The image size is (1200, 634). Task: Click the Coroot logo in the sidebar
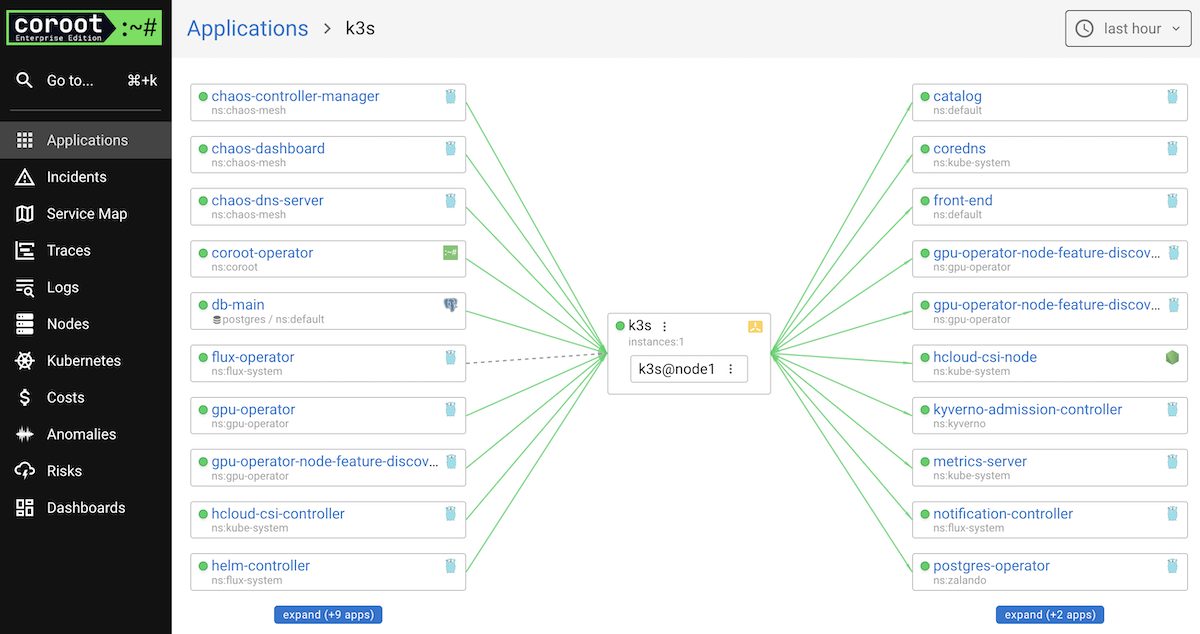pos(83,28)
